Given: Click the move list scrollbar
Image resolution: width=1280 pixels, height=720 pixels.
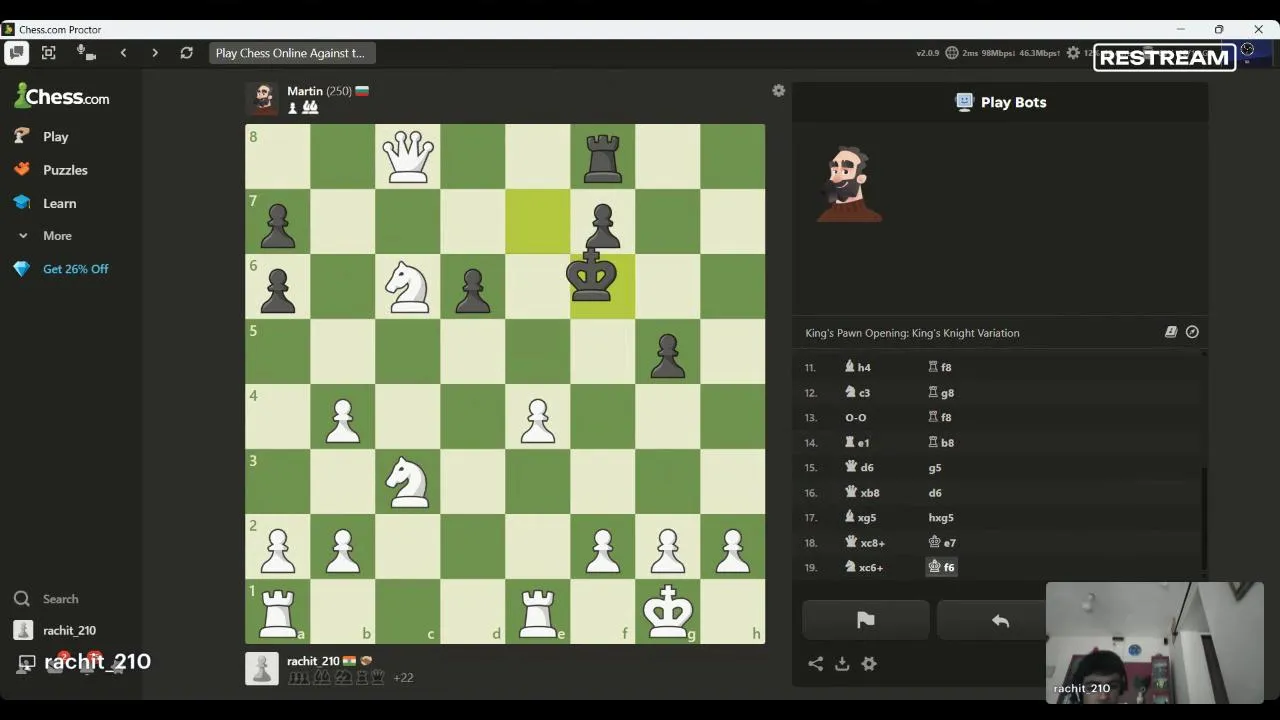Looking at the screenshot, I should [1204, 519].
